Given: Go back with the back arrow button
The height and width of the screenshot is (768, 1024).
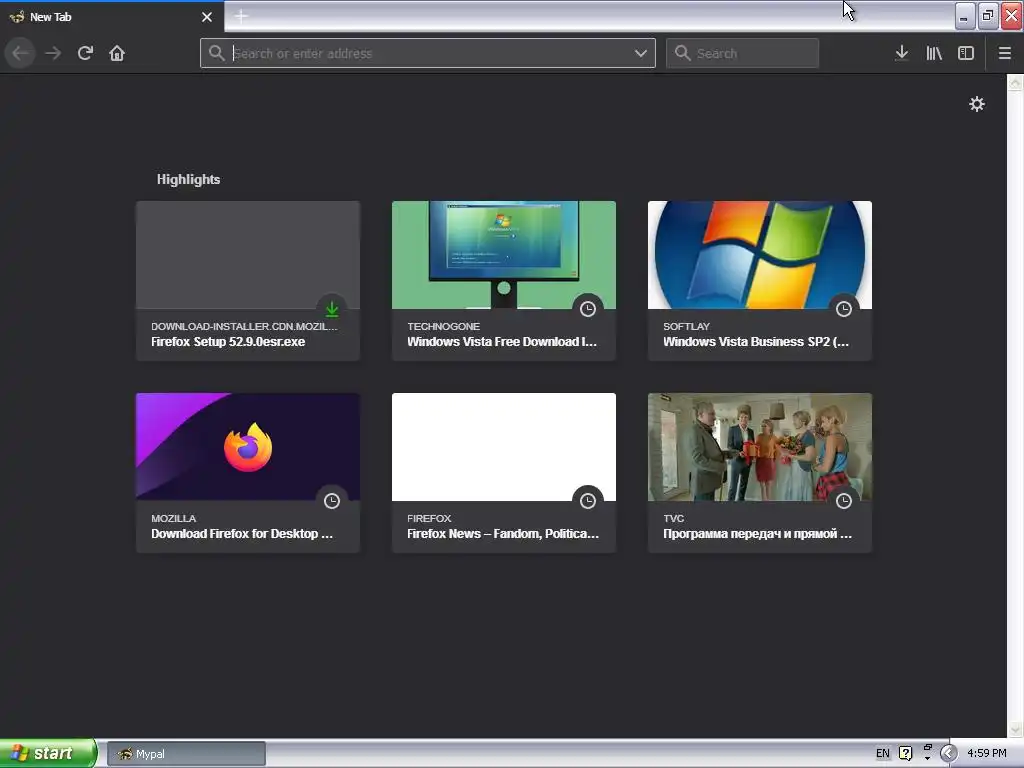Looking at the screenshot, I should pyautogui.click(x=20, y=53).
